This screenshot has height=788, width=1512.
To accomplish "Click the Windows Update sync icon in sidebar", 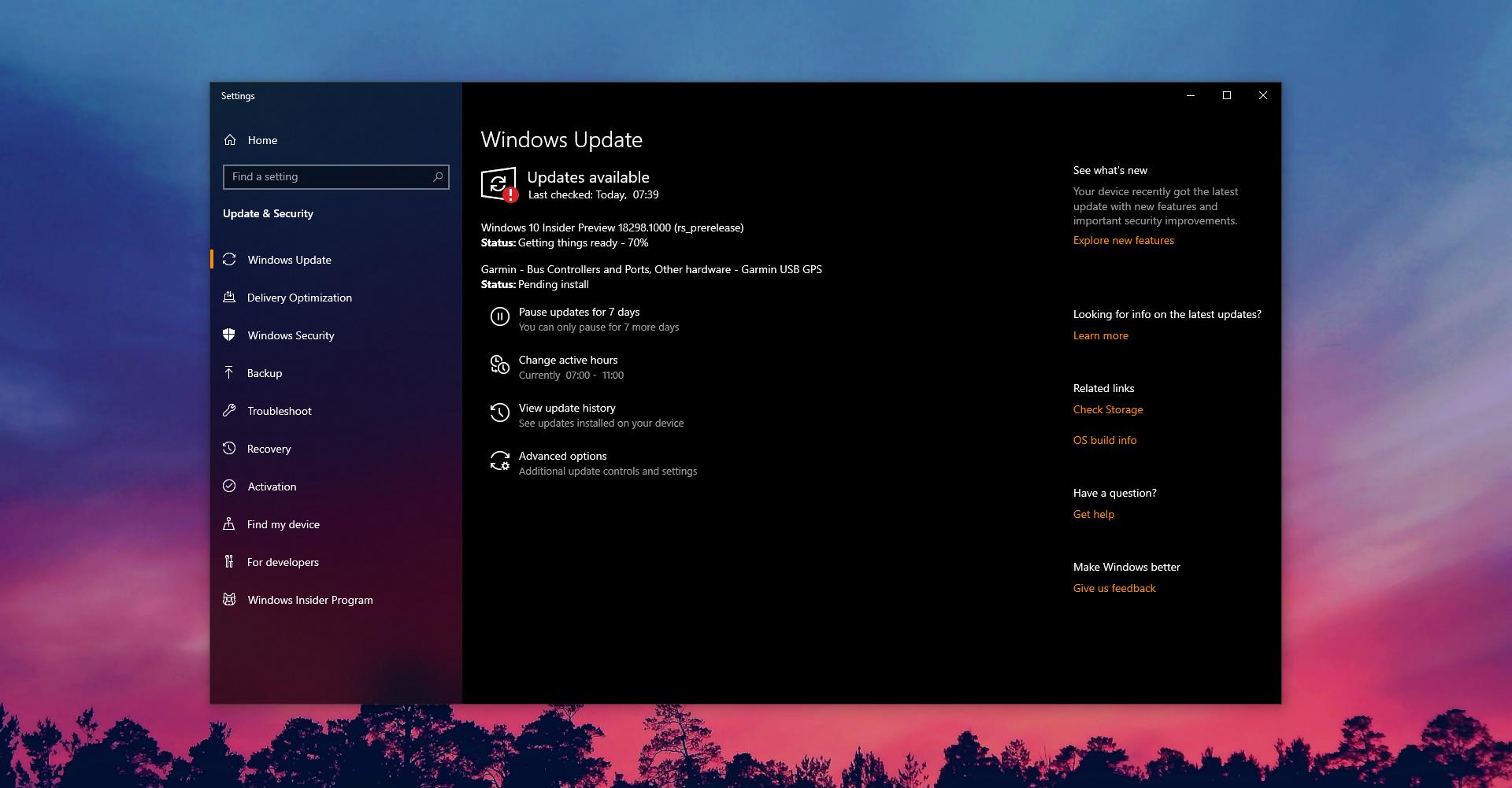I will (229, 260).
